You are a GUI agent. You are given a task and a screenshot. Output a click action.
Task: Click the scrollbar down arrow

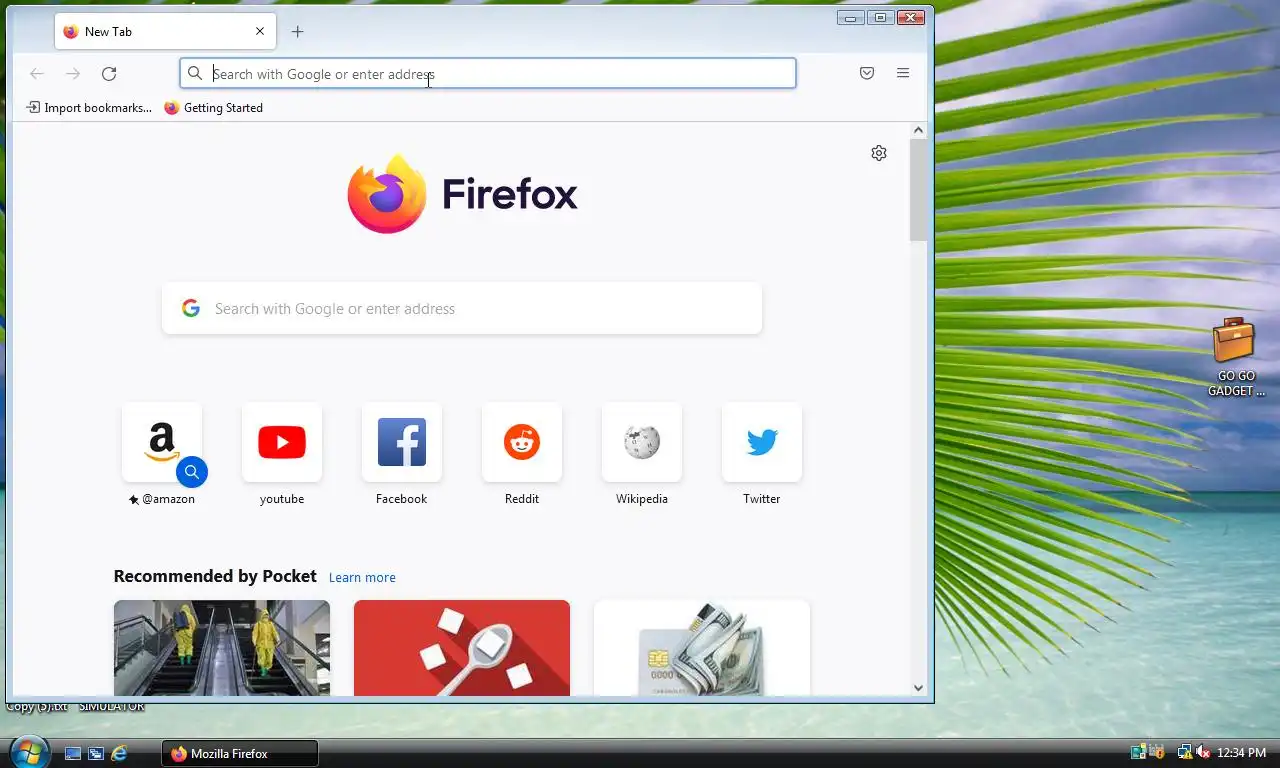(x=918, y=688)
